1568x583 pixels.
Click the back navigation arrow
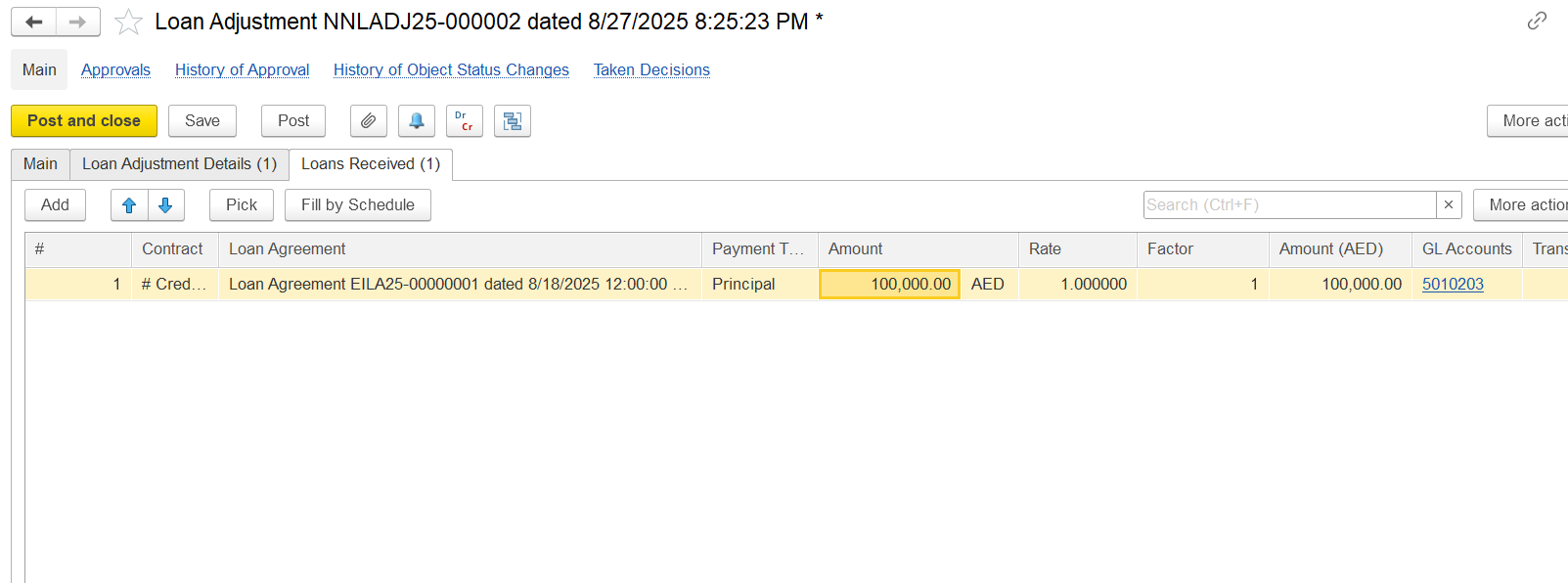click(34, 22)
